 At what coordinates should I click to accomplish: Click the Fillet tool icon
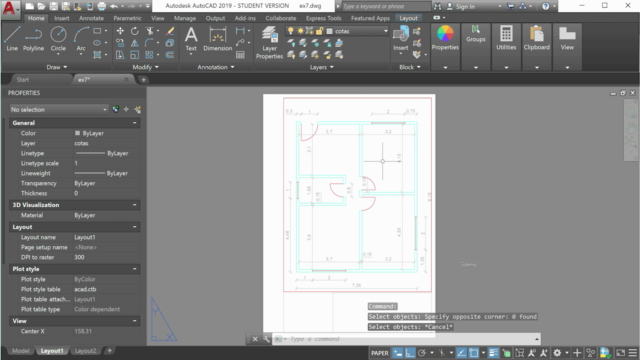pyautogui.click(x=149, y=43)
